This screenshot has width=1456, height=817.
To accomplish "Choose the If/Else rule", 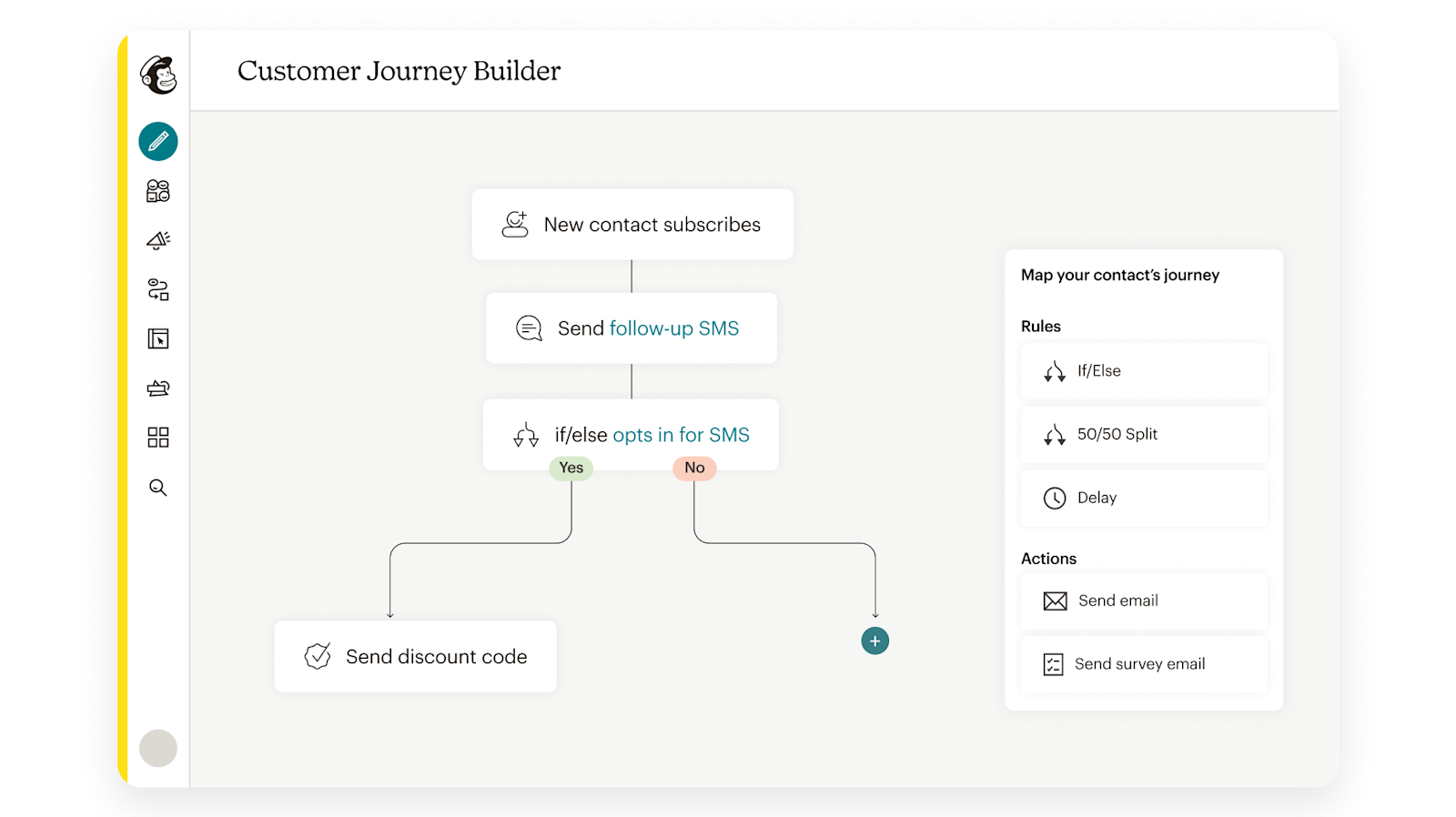I will click(x=1144, y=371).
